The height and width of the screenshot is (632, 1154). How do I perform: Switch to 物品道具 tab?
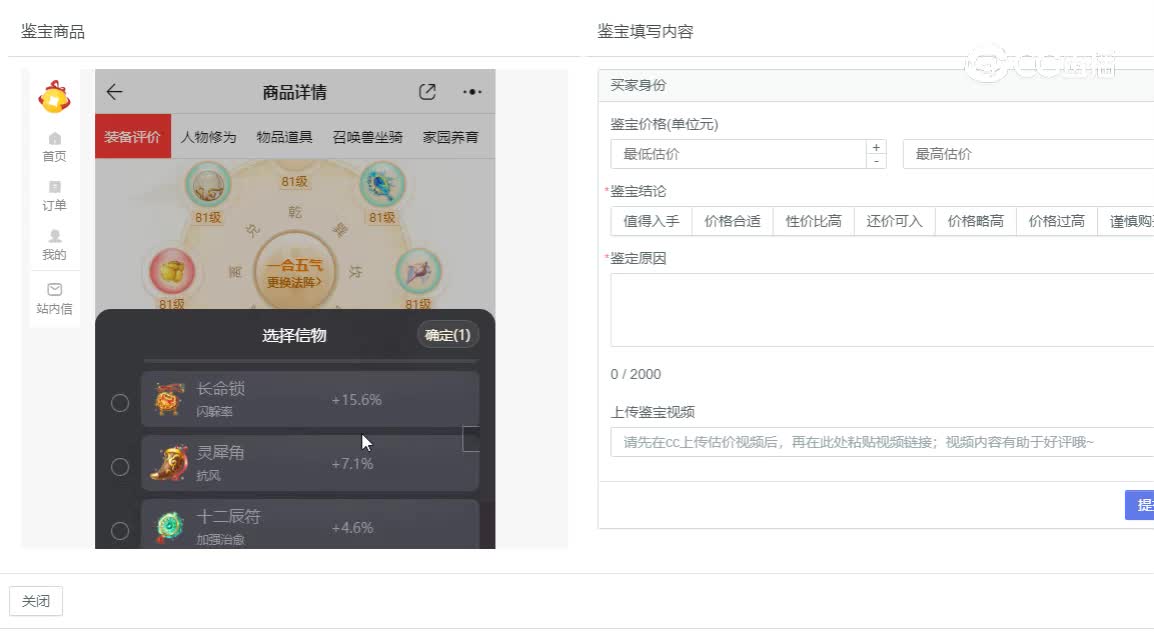pyautogui.click(x=284, y=137)
